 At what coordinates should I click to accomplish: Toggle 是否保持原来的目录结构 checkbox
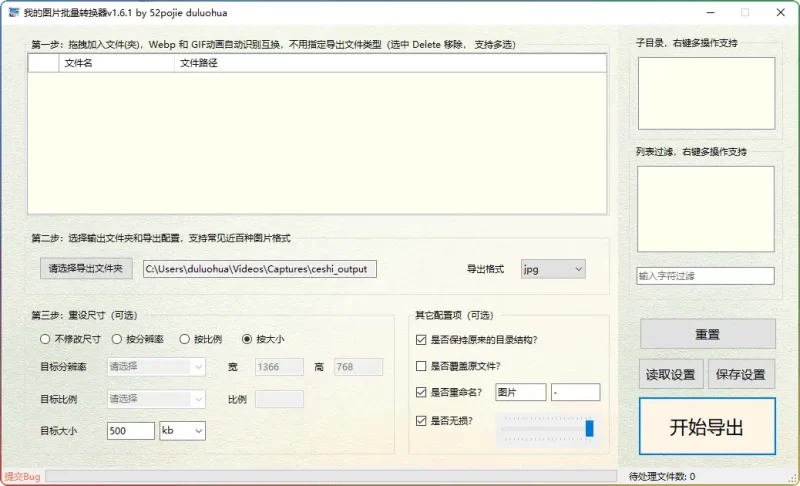pos(421,340)
